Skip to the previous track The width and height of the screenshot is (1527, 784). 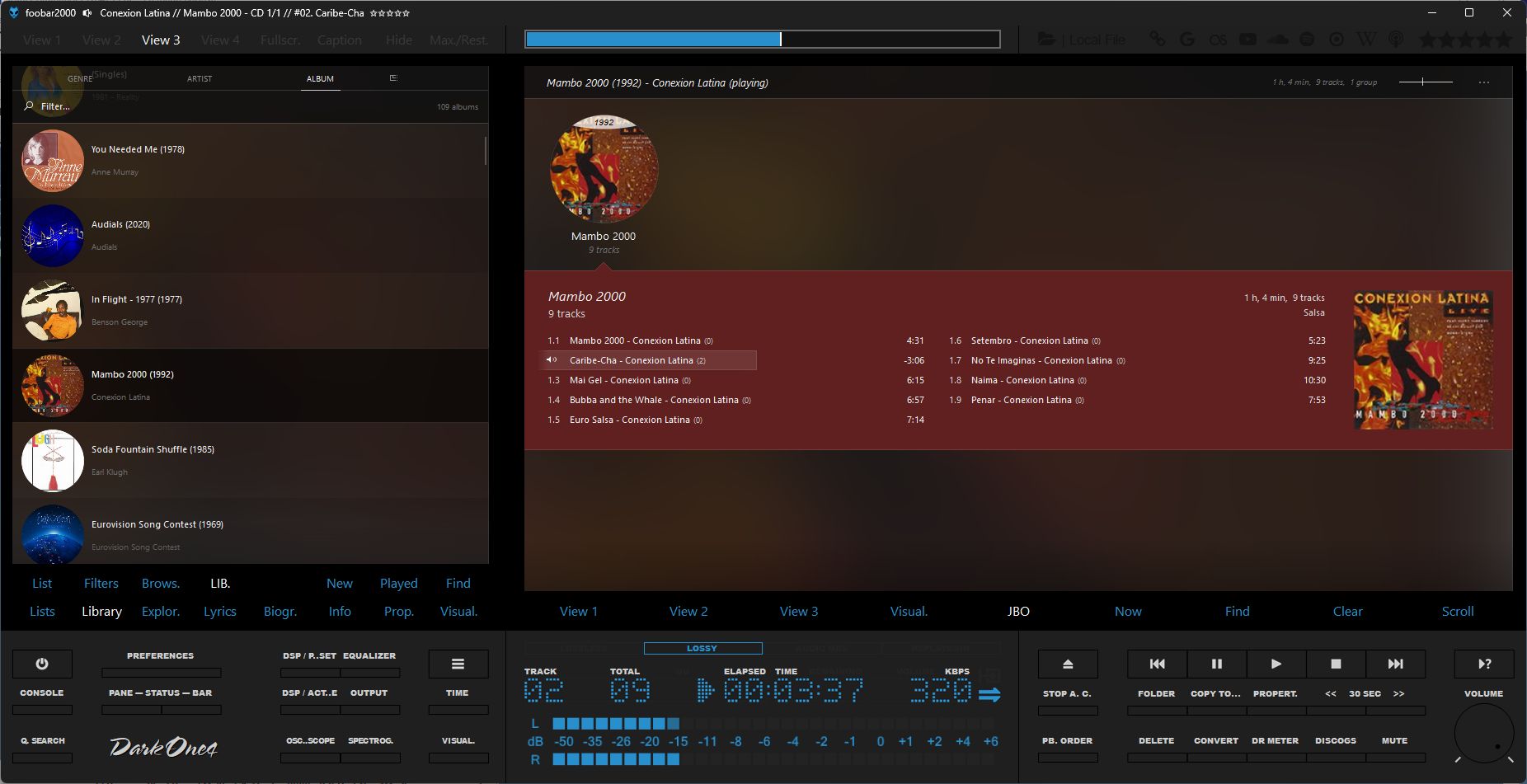[x=1157, y=664]
